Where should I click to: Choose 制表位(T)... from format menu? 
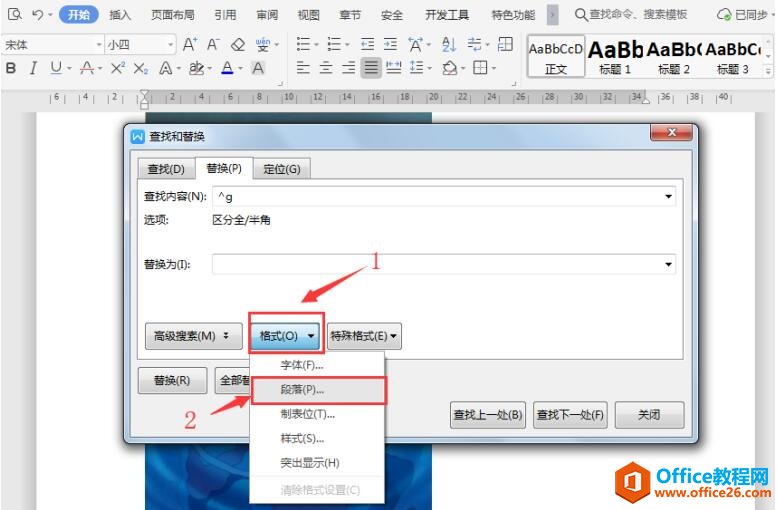(318, 414)
